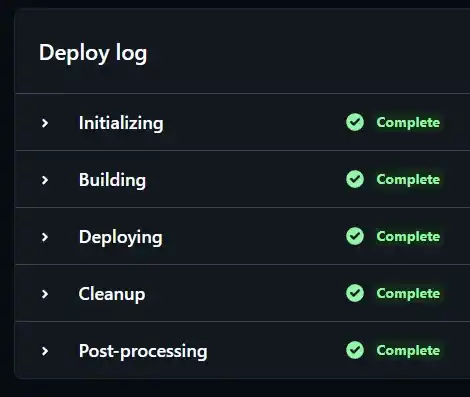470x397 pixels.
Task: Open the Initializing log section label
Action: (x=121, y=124)
